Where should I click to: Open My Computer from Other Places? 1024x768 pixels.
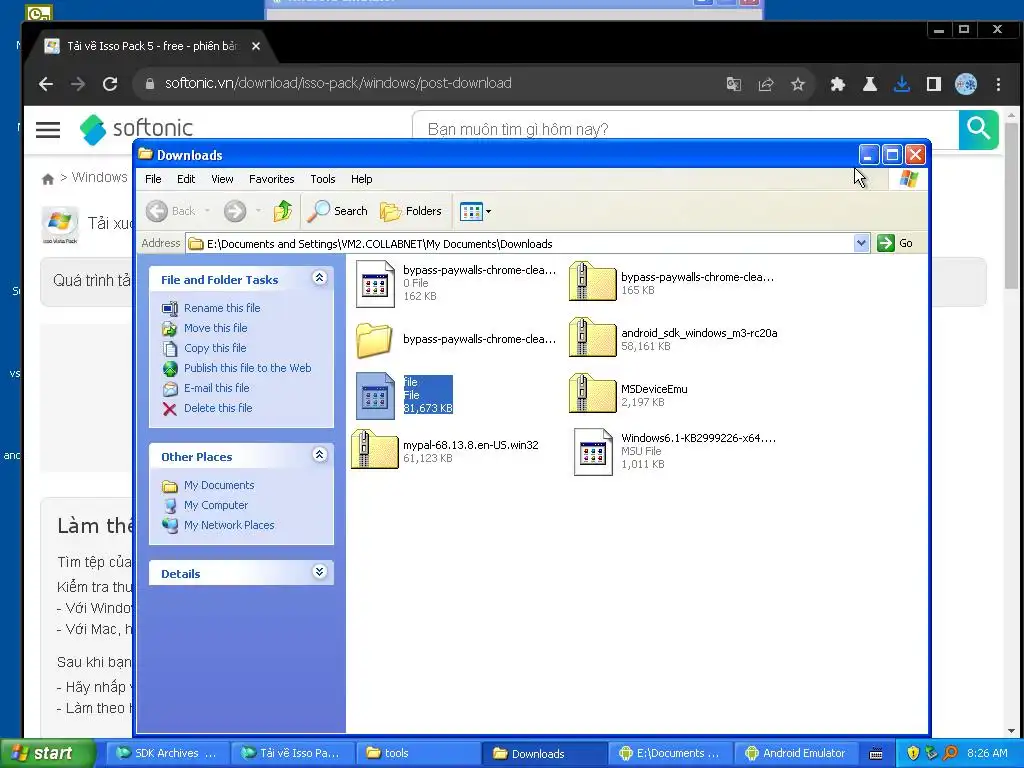tap(216, 505)
